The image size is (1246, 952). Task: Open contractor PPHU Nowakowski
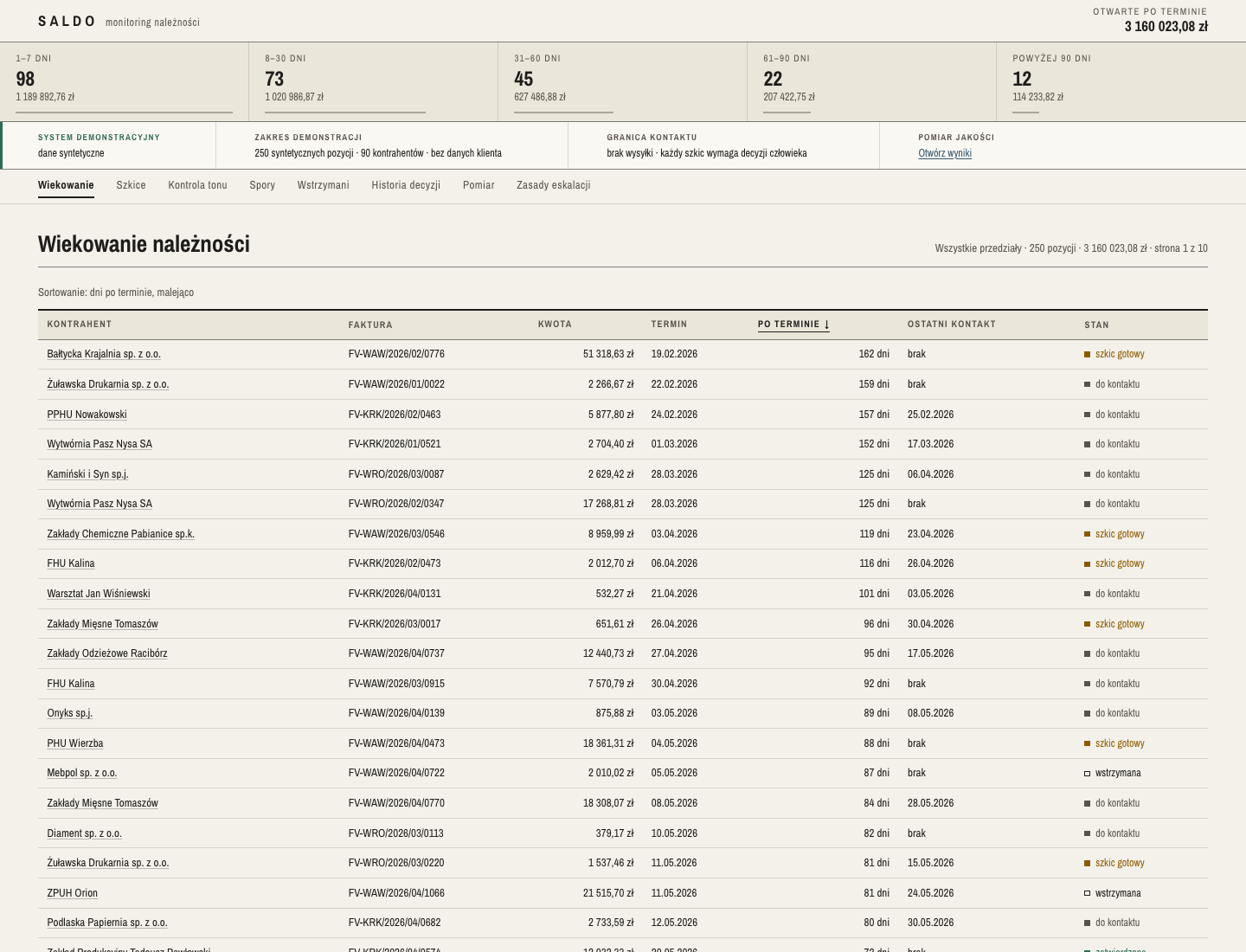pos(87,415)
